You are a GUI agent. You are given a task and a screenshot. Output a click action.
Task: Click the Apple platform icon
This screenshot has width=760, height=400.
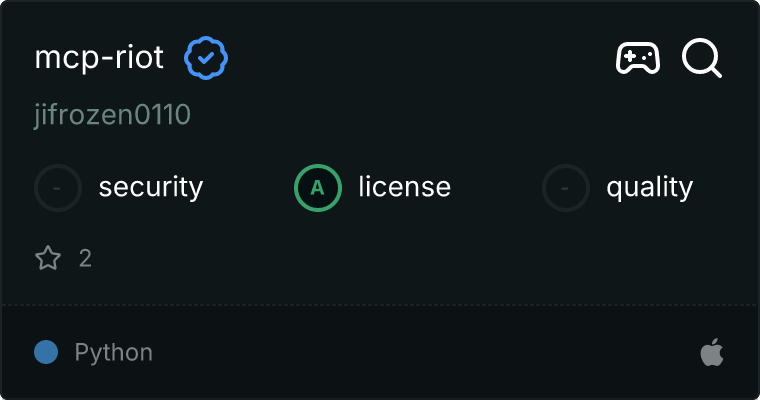click(x=711, y=352)
